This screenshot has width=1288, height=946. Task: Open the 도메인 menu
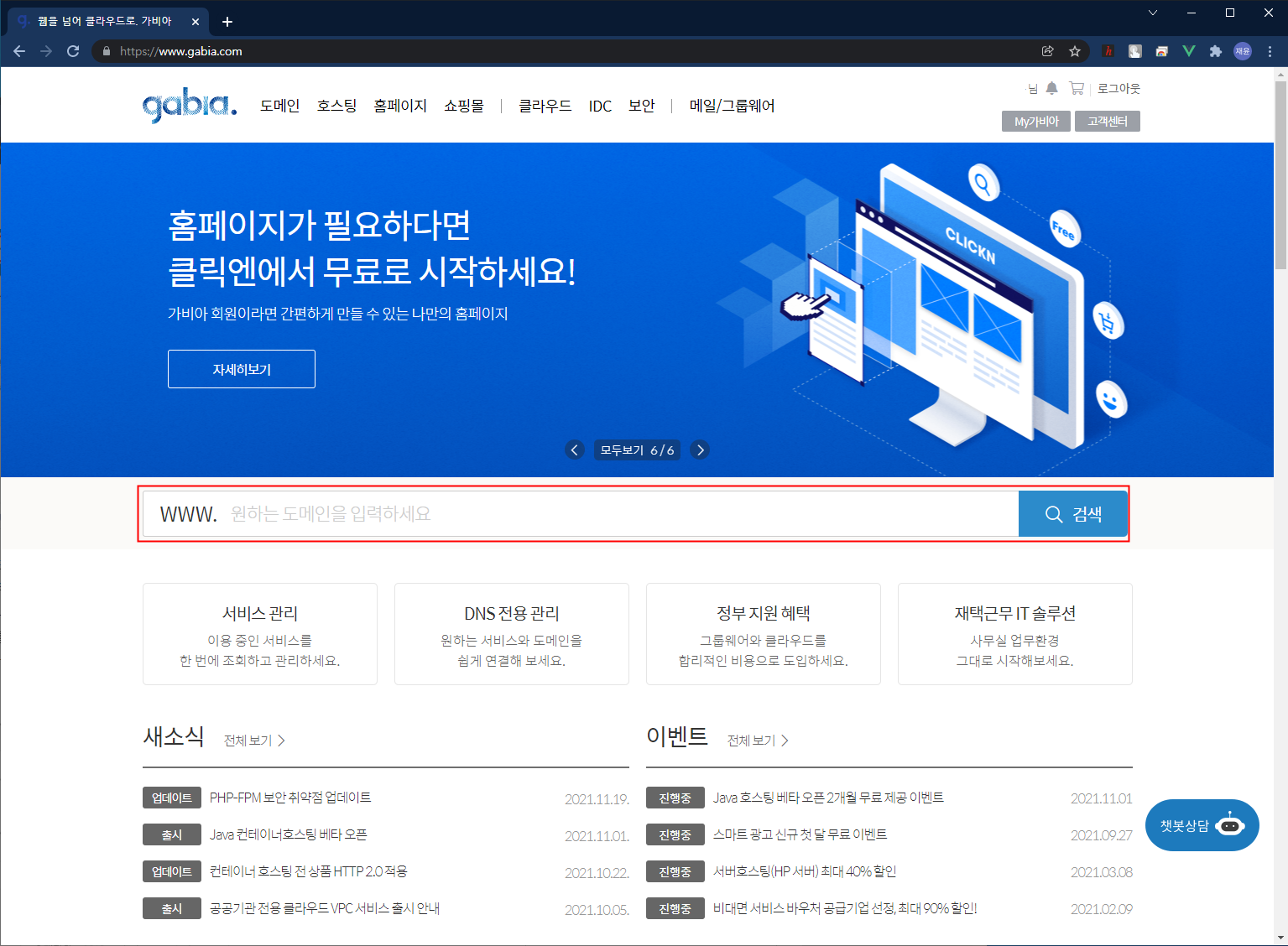coord(279,106)
